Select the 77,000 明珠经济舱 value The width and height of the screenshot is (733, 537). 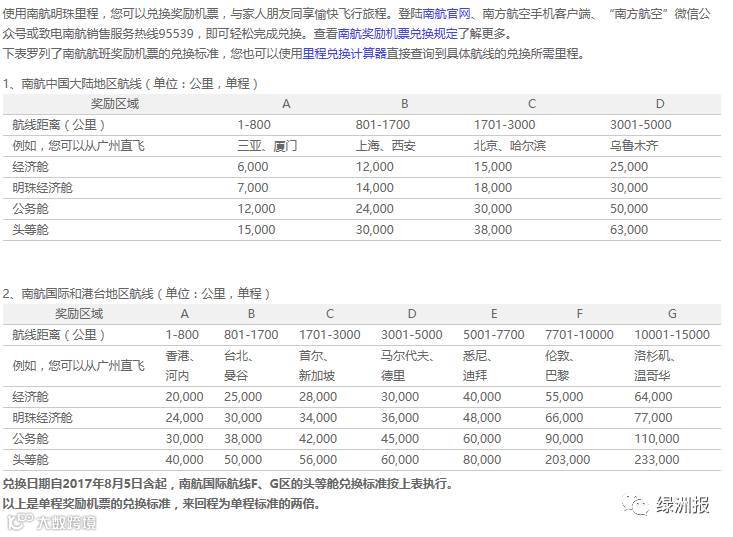(x=653, y=418)
